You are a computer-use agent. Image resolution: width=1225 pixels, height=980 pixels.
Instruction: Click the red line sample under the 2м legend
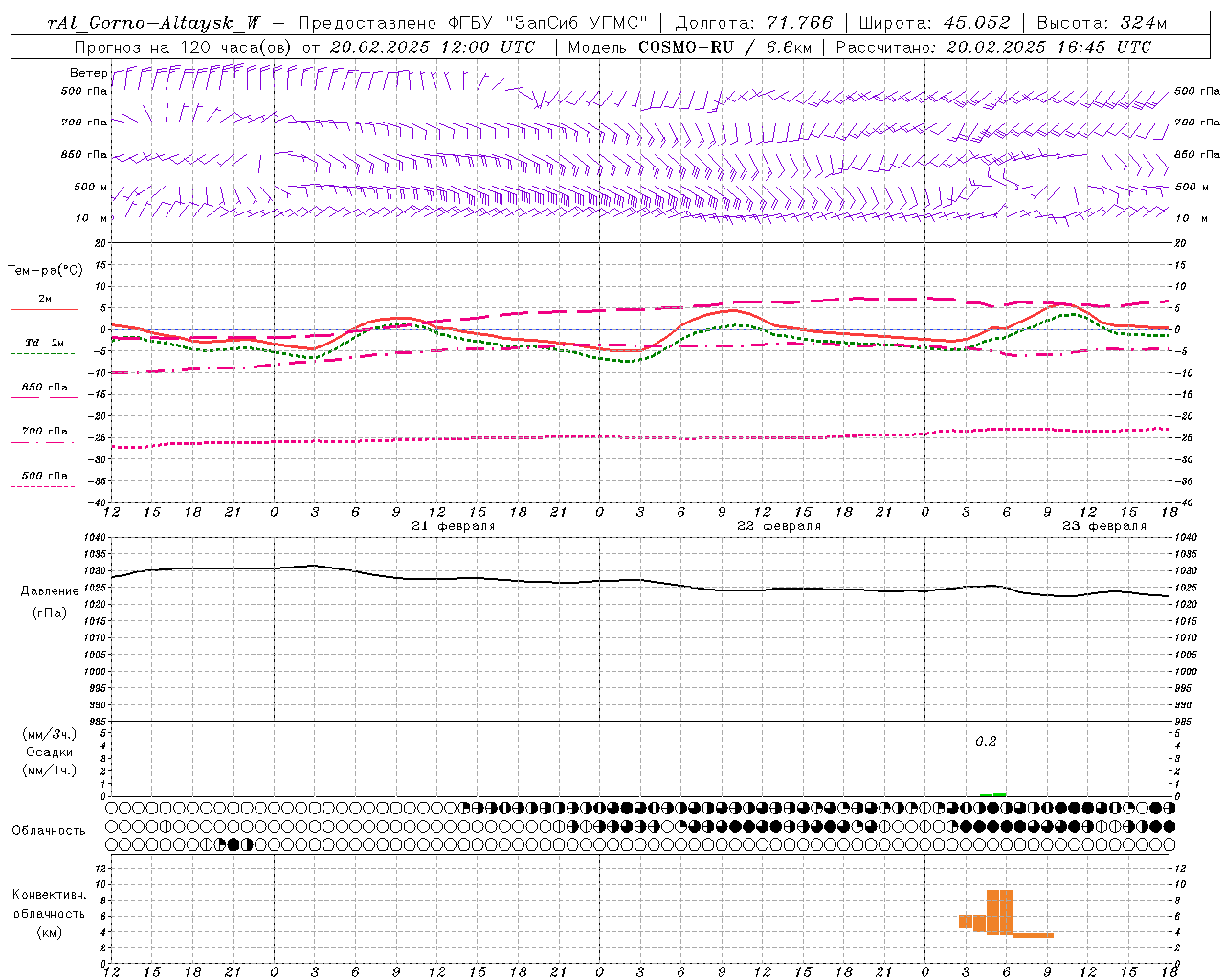click(x=44, y=310)
